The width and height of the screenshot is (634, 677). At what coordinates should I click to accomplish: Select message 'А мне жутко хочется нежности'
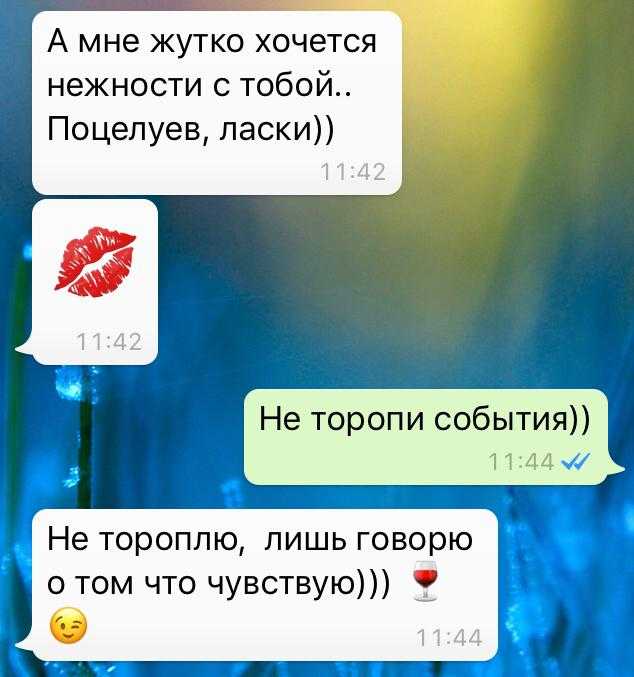[217, 103]
